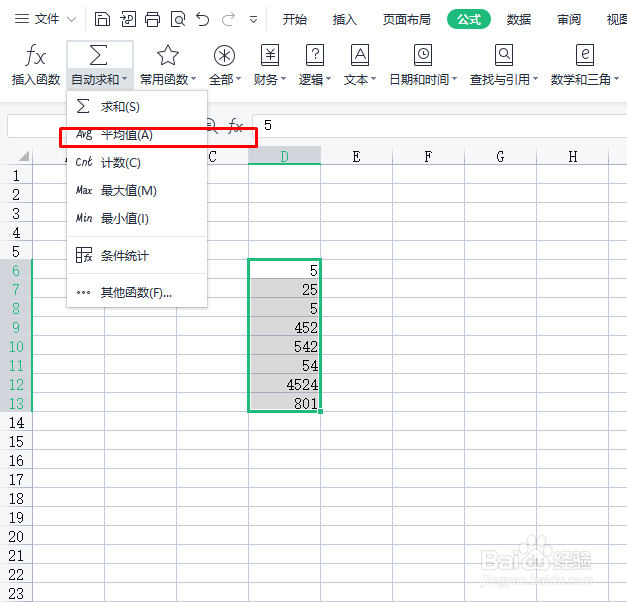
Task: Click cell containing 542
Action: [x=284, y=346]
